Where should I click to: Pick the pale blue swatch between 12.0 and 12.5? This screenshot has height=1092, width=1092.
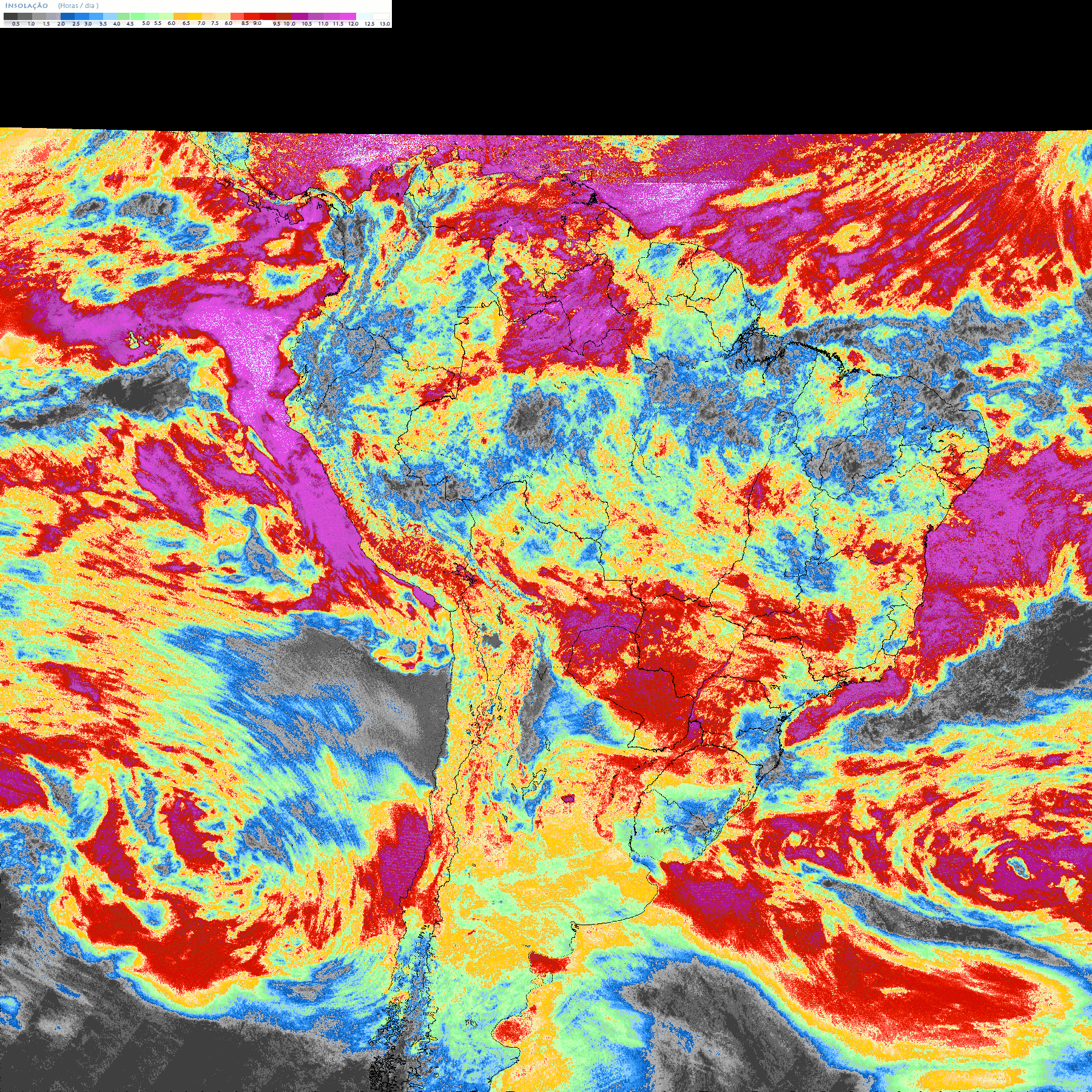(x=364, y=16)
